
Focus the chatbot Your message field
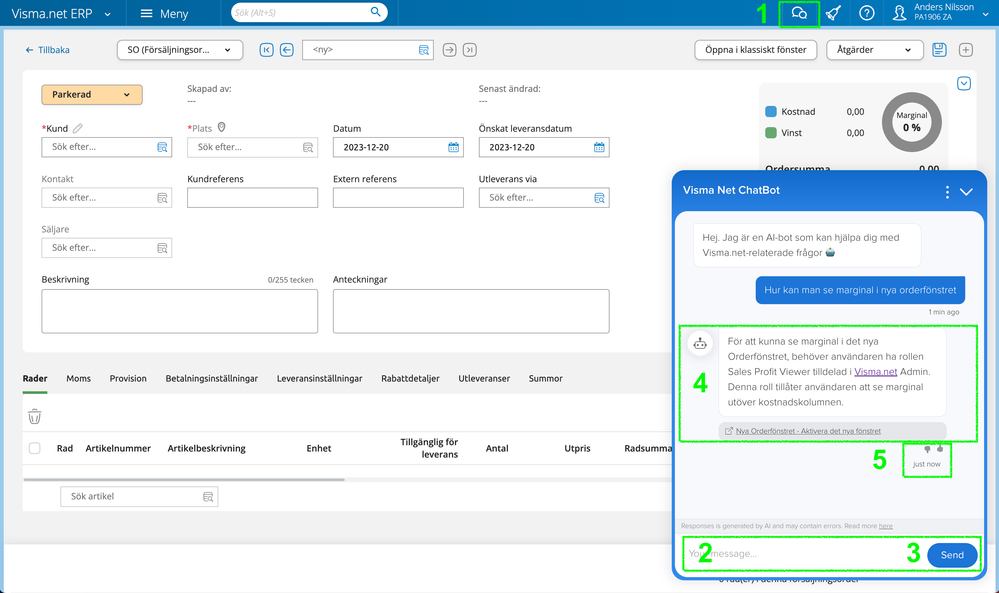[804, 554]
